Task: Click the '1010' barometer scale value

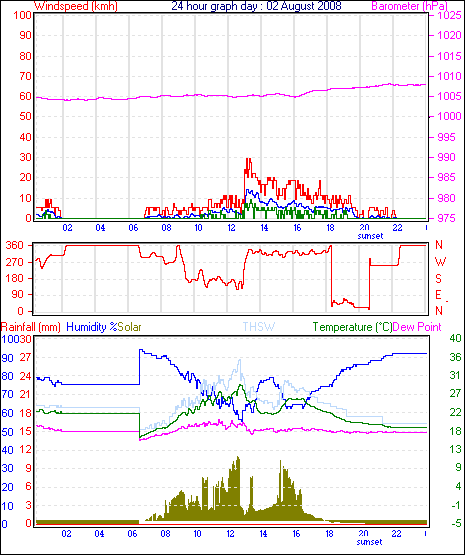Action: [x=450, y=76]
